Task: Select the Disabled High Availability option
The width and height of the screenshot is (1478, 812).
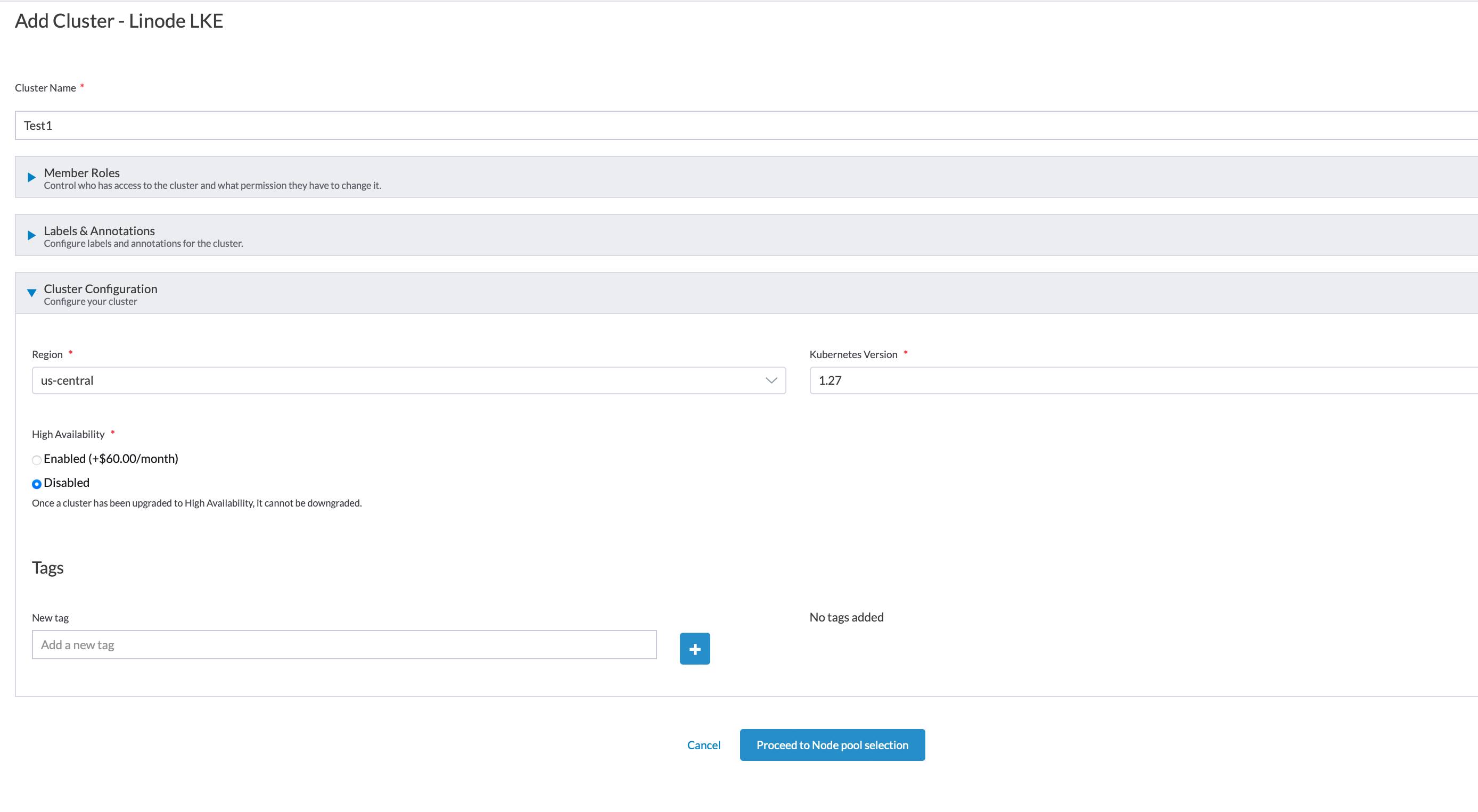Action: point(37,483)
